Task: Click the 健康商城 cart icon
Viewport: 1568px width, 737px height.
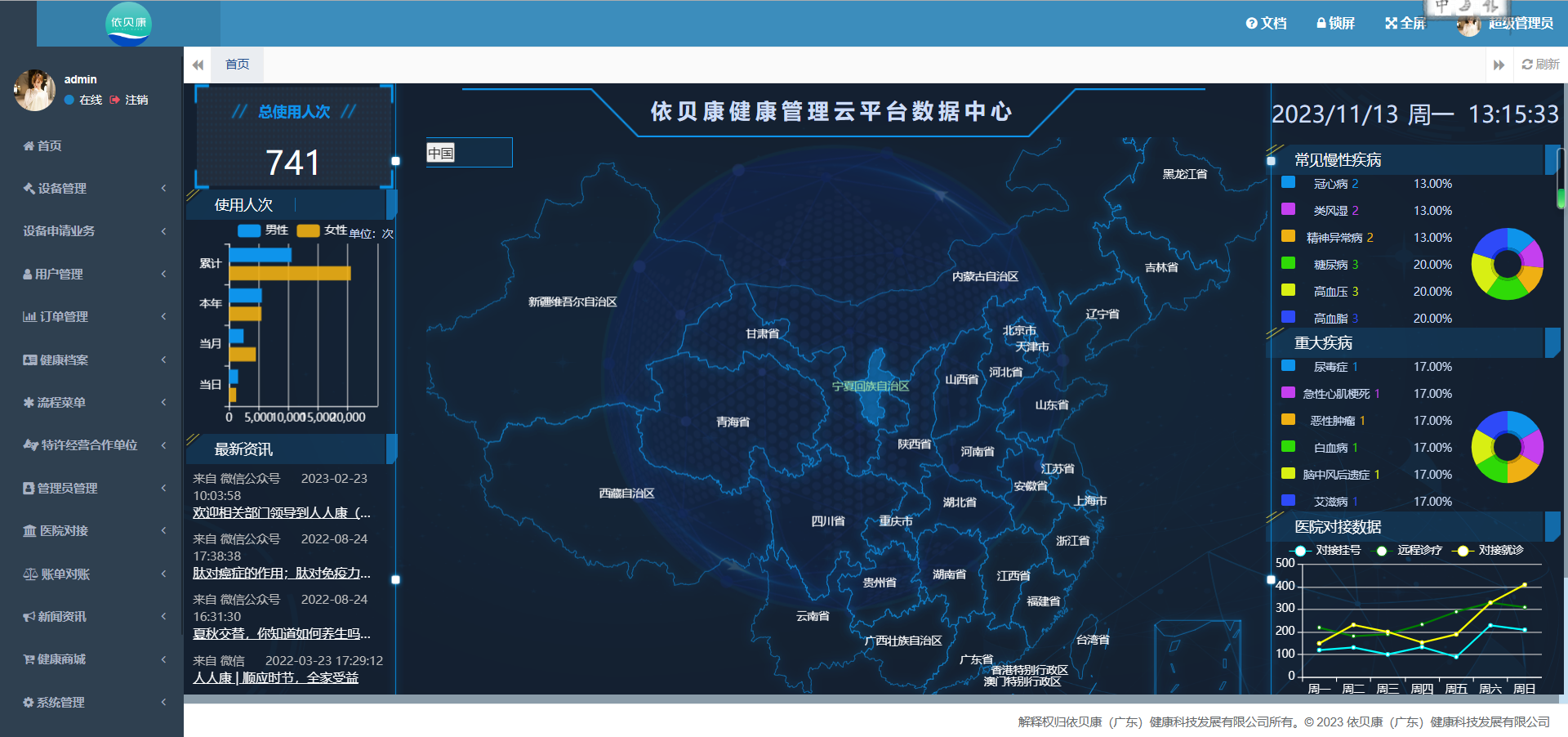Action: 29,659
